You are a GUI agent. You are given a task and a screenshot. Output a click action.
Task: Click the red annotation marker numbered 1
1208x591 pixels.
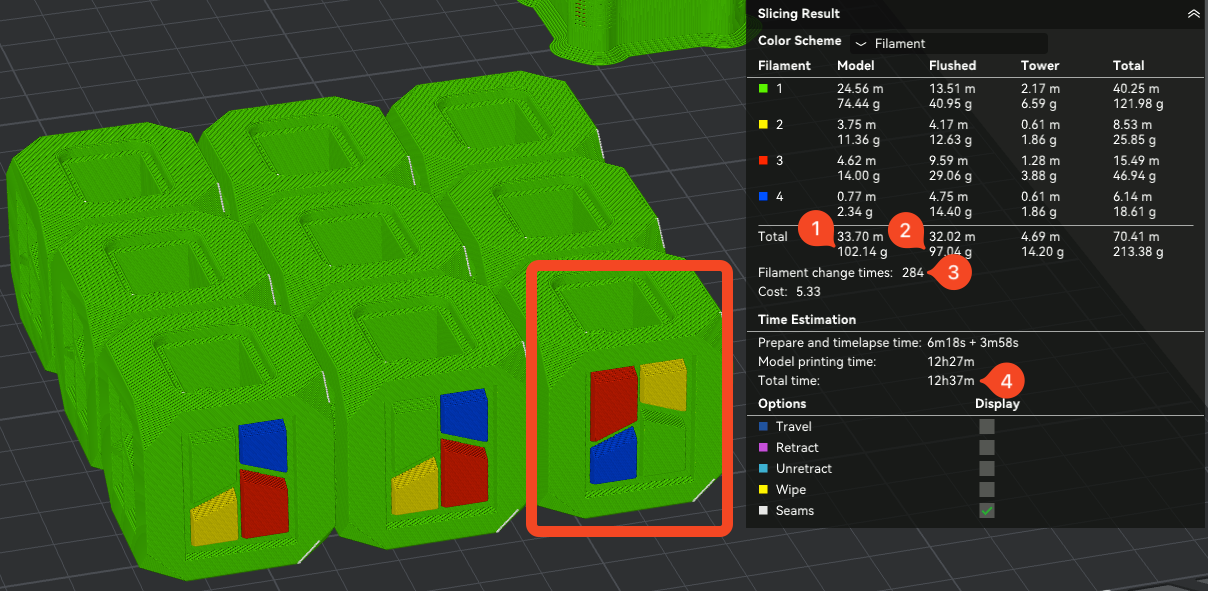tap(817, 231)
